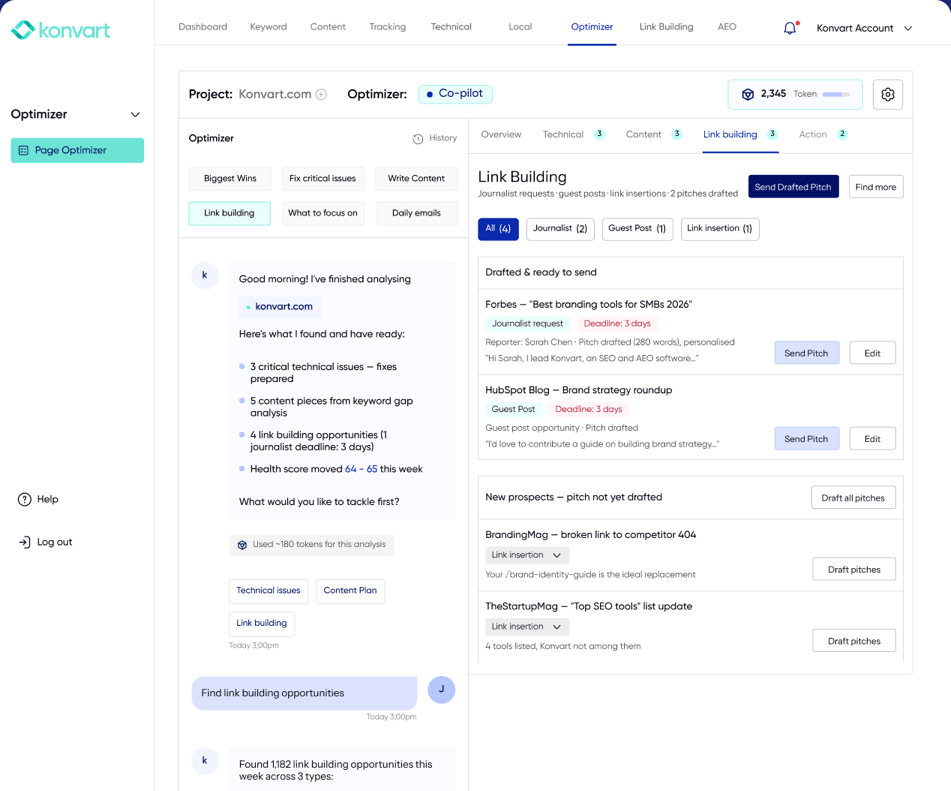Click the token icon in usage note
The height and width of the screenshot is (791, 951).
[242, 545]
